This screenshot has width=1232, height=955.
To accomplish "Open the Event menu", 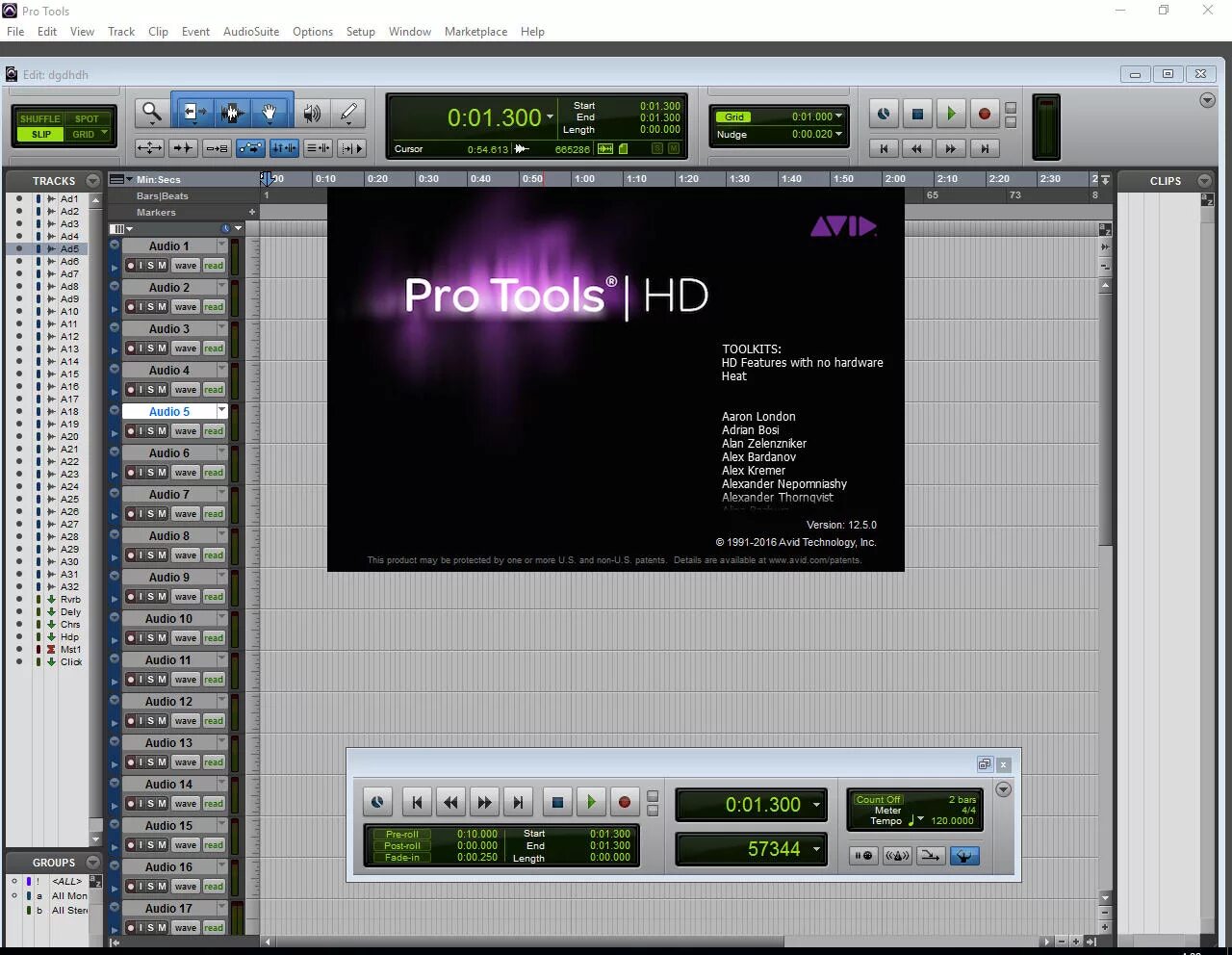I will click(195, 32).
